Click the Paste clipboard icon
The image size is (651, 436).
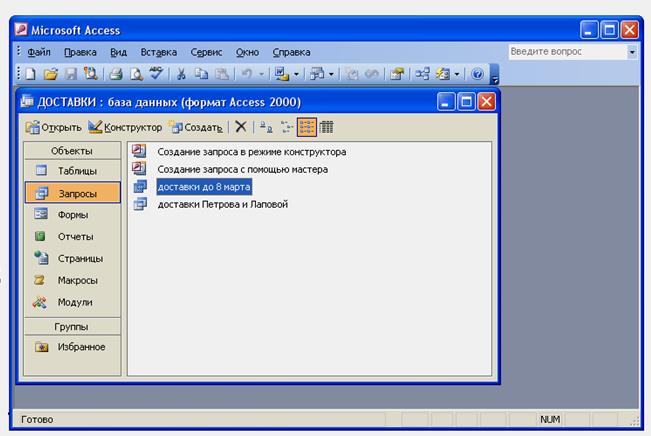222,74
